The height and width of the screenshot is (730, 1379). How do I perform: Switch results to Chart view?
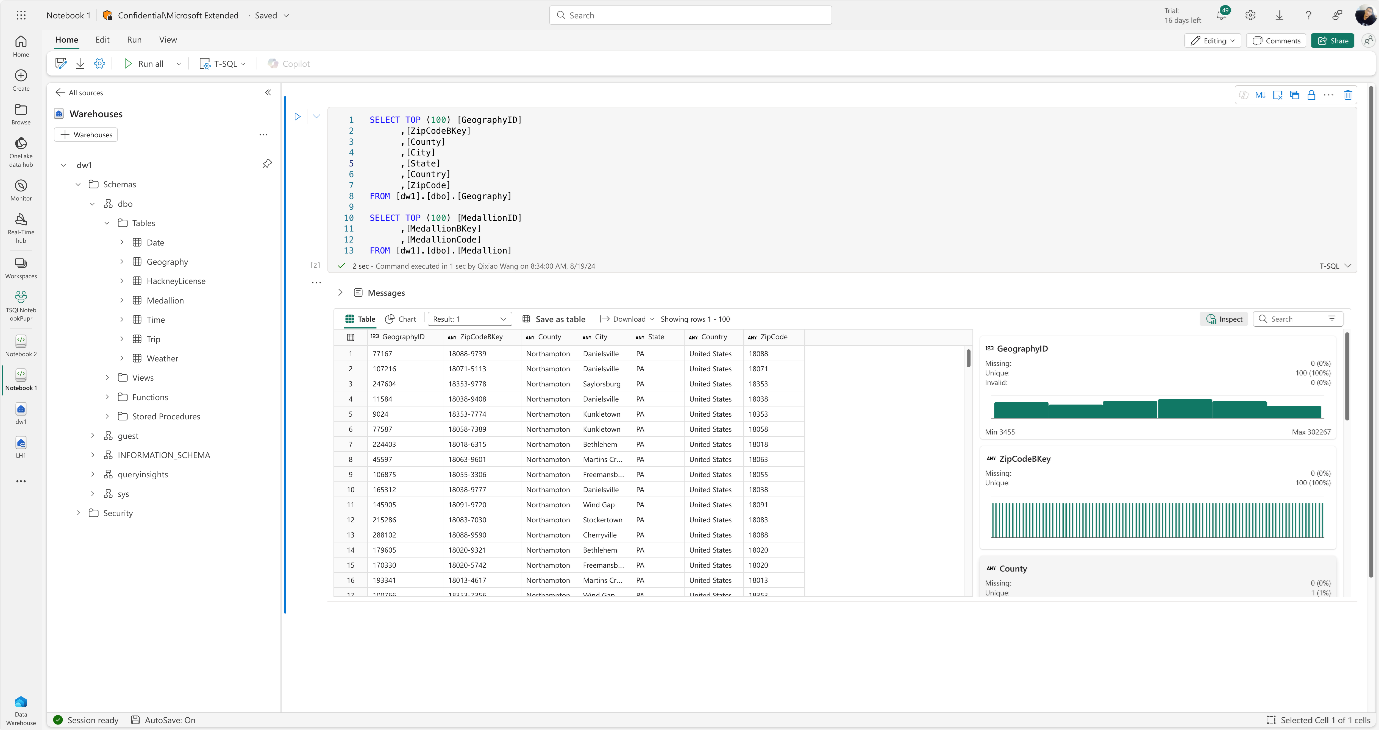tap(401, 319)
